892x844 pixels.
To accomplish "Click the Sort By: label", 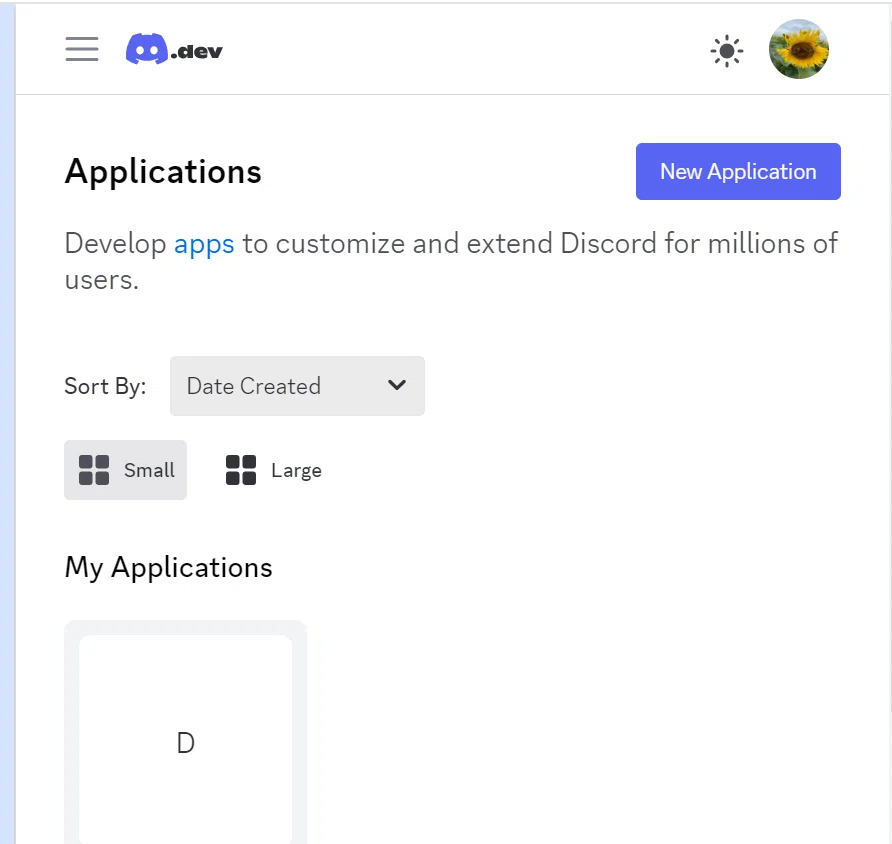I will pyautogui.click(x=105, y=386).
